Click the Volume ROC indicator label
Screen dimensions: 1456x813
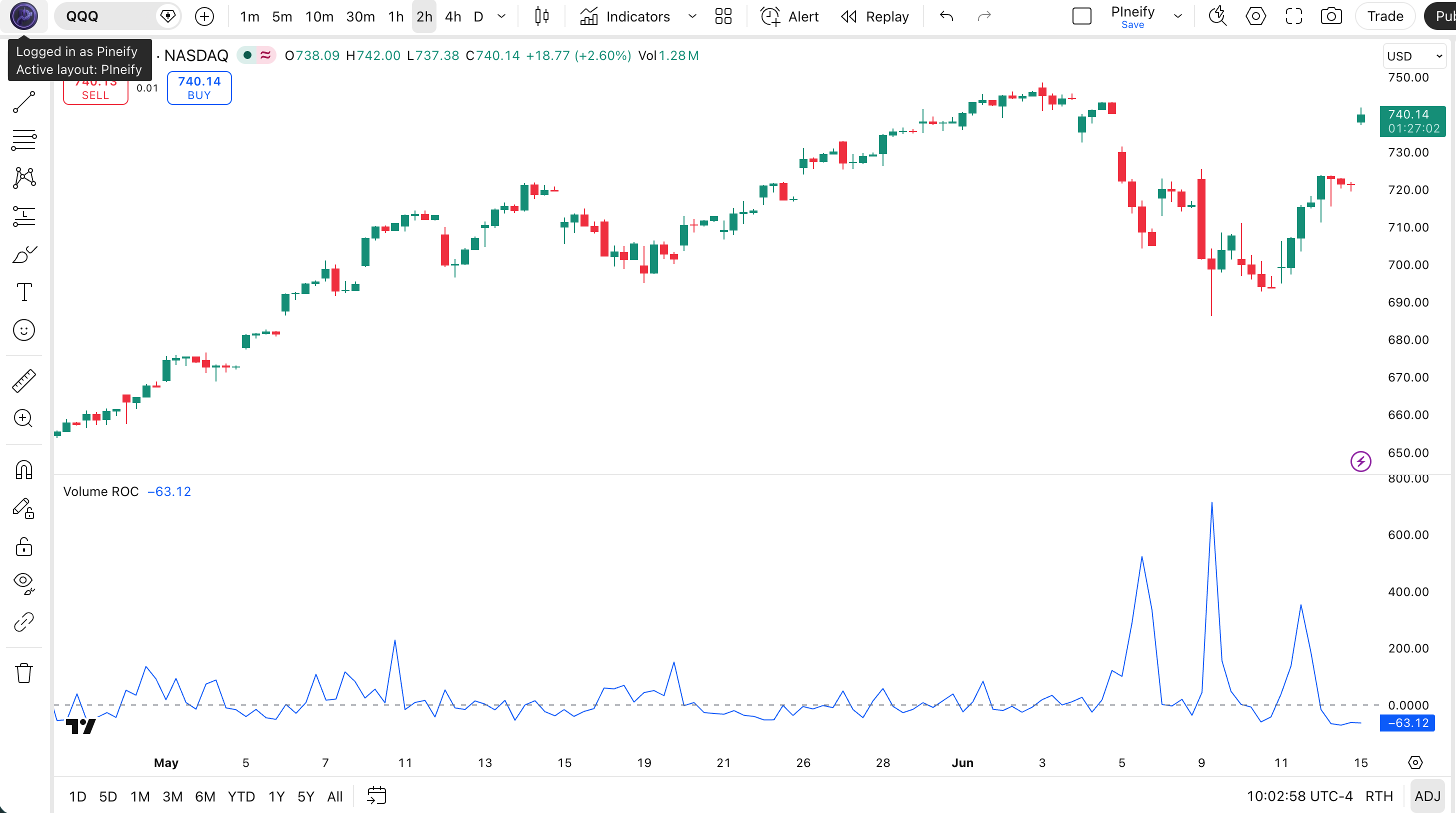tap(101, 491)
